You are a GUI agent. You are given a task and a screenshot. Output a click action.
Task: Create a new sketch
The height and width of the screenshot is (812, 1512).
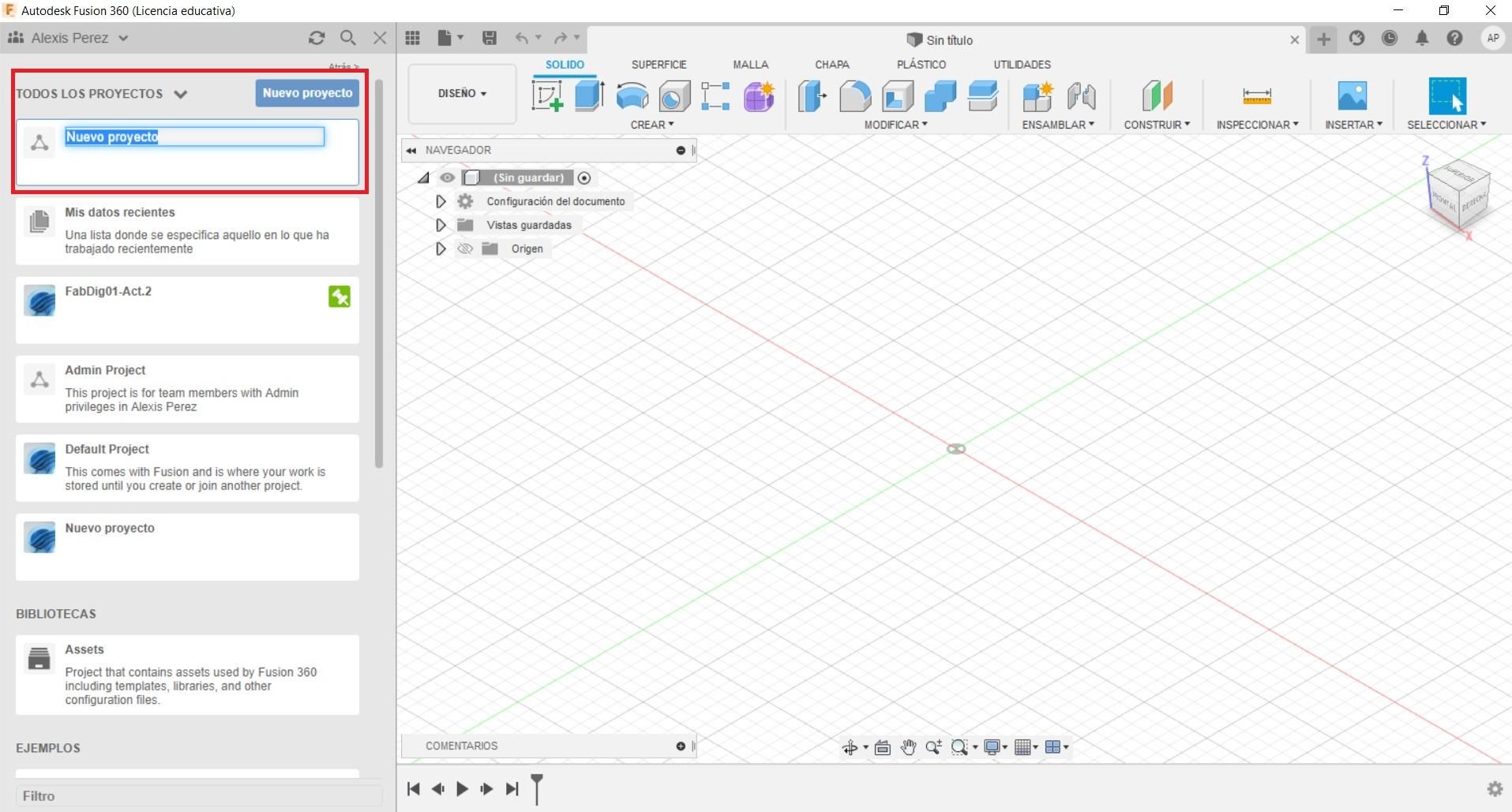548,96
